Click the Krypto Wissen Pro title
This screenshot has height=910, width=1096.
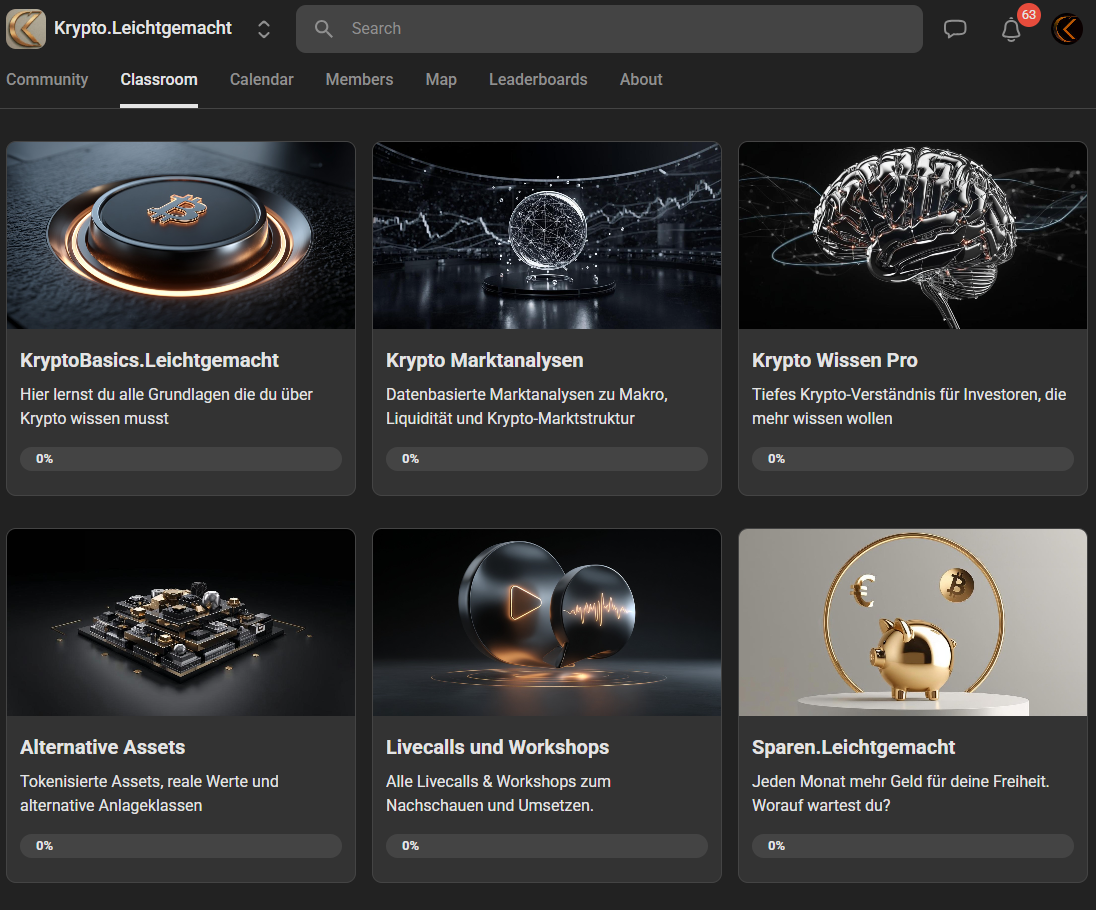tap(835, 361)
